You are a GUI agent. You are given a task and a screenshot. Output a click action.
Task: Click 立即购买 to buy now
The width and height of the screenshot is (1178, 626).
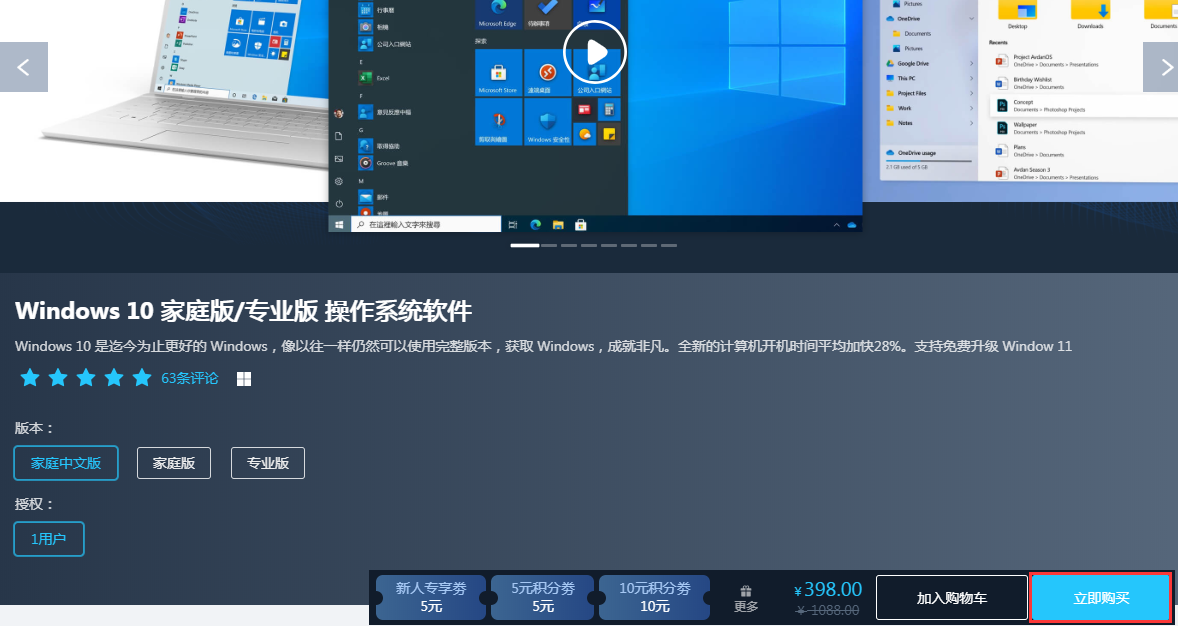click(1101, 598)
